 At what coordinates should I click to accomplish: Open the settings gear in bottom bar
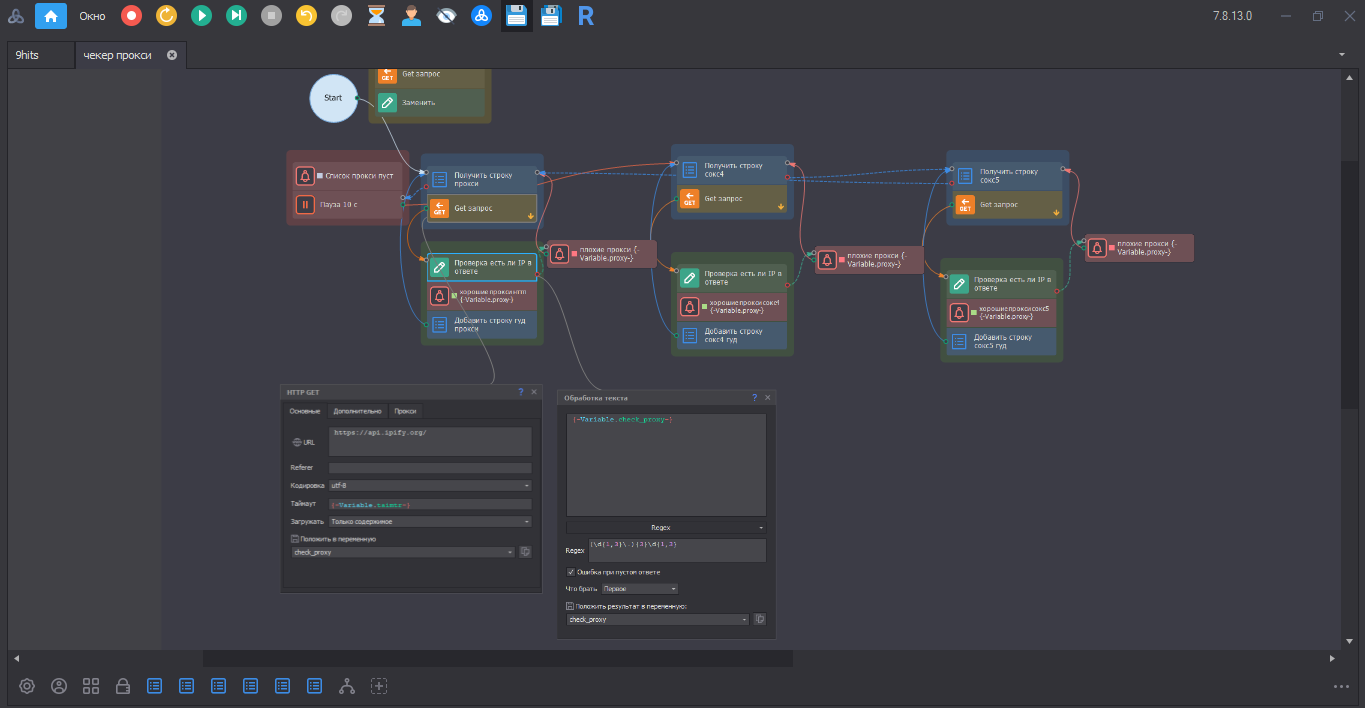click(x=27, y=686)
